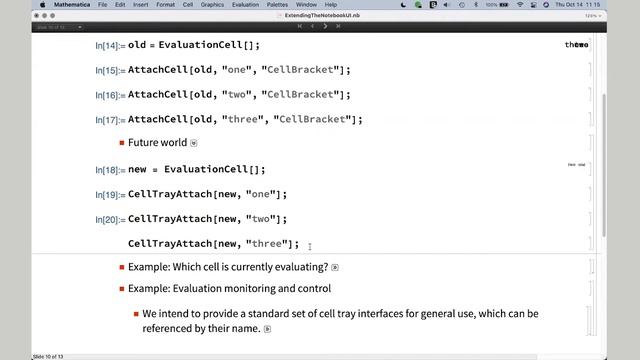Open the File menu
The width and height of the screenshot is (640, 360).
pos(102,5)
